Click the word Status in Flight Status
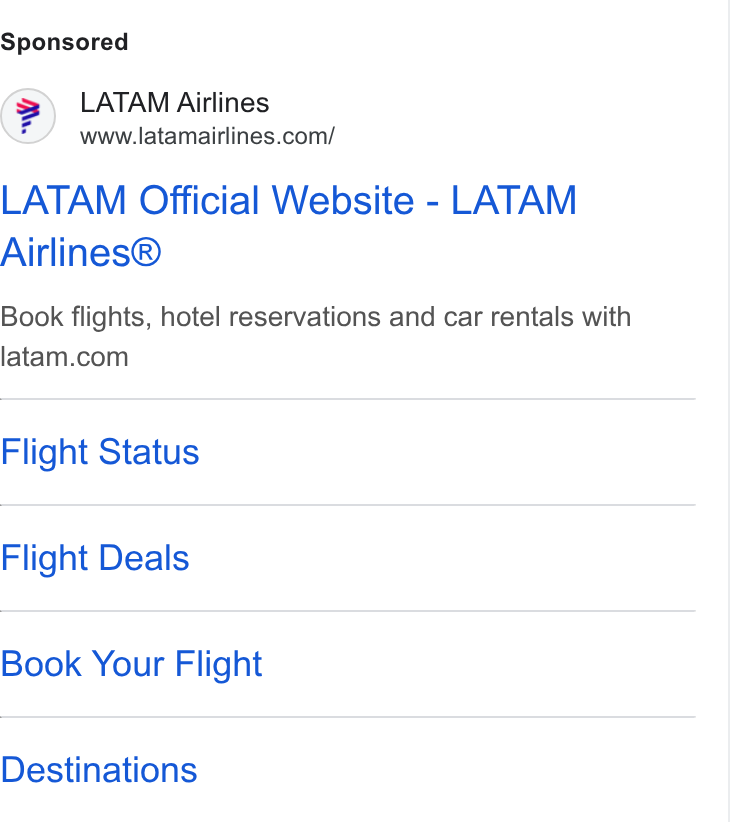730x822 pixels. tap(149, 452)
